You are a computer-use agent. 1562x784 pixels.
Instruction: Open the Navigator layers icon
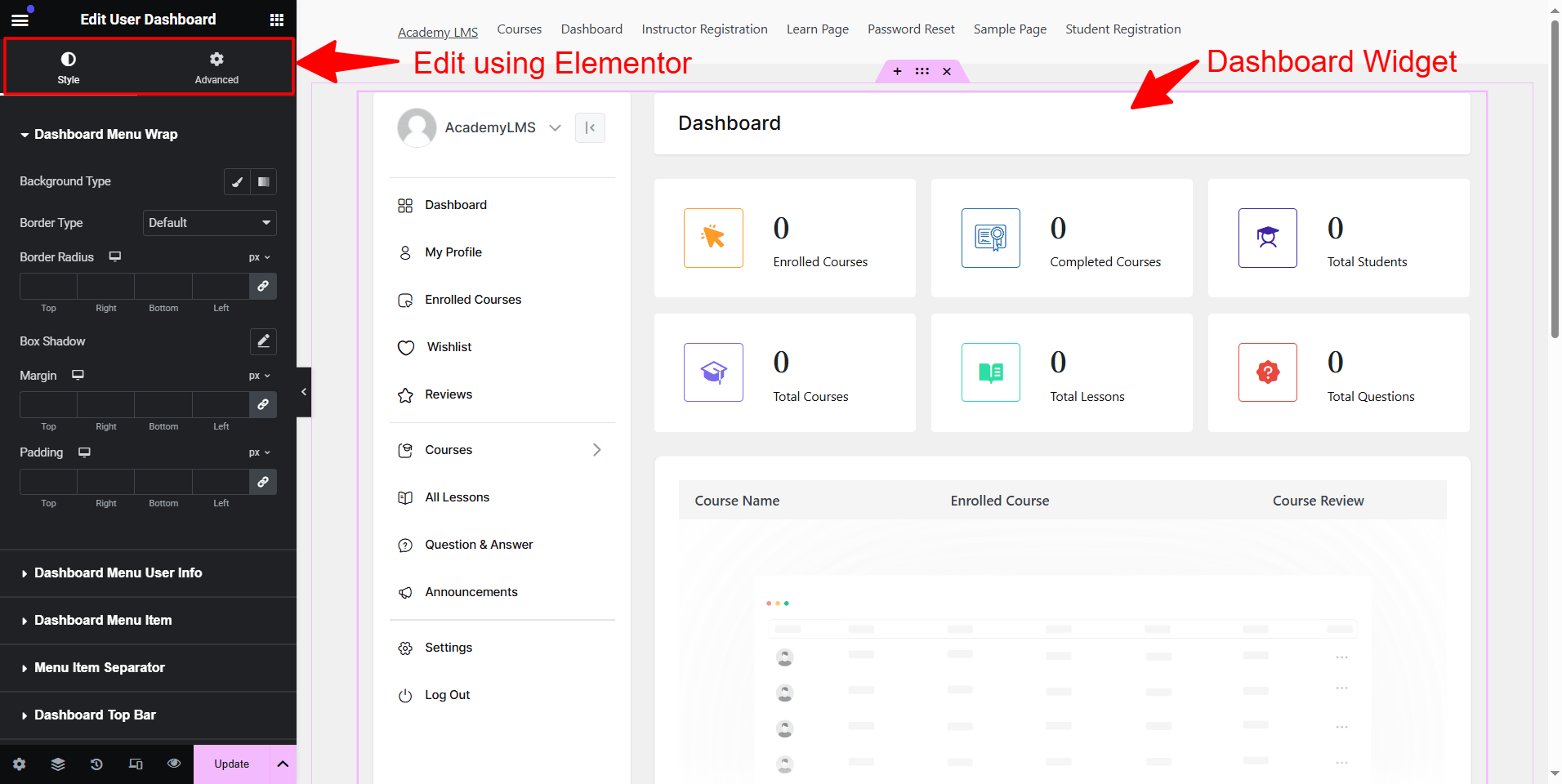[x=57, y=764]
